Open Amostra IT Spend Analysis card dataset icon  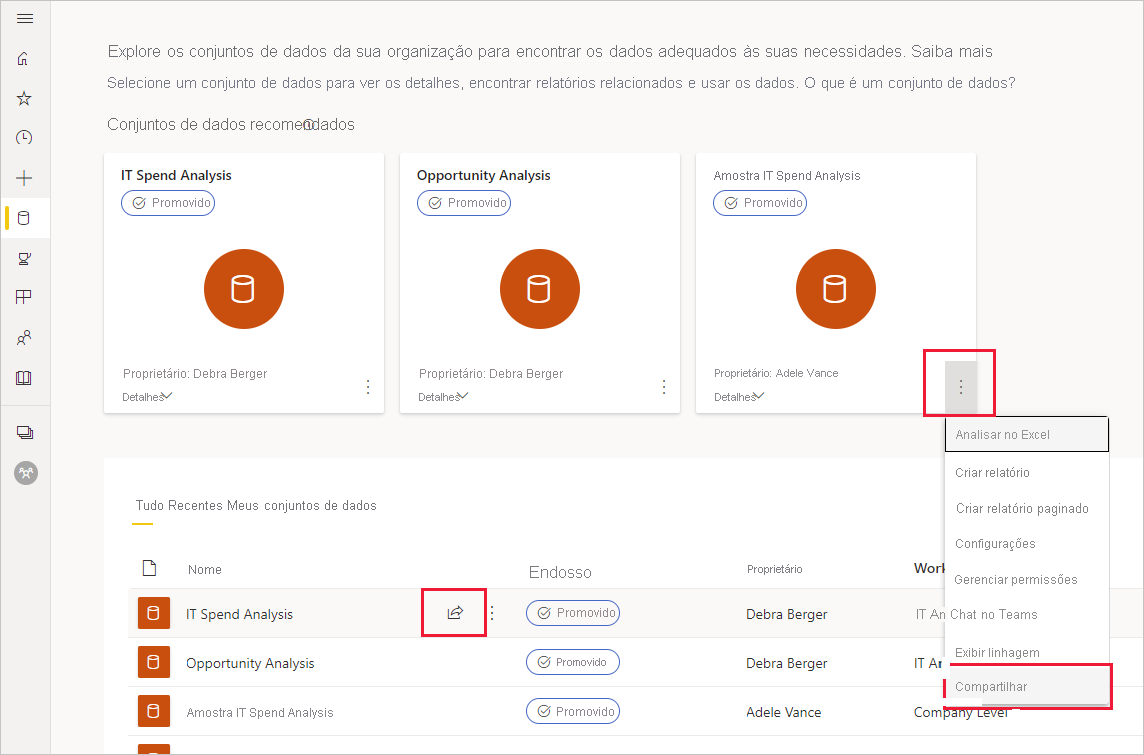[836, 289]
